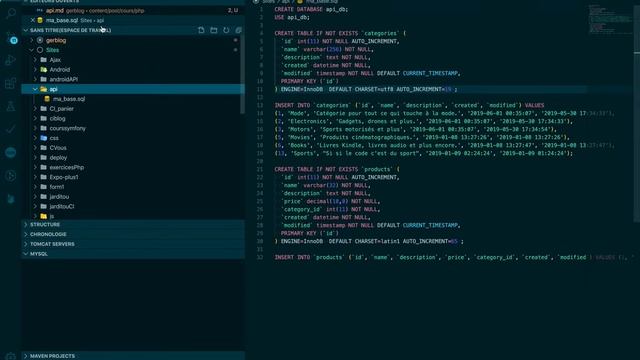Click the CHARSET=latin1 engine line
The width and height of the screenshot is (640, 360).
(x=369, y=241)
